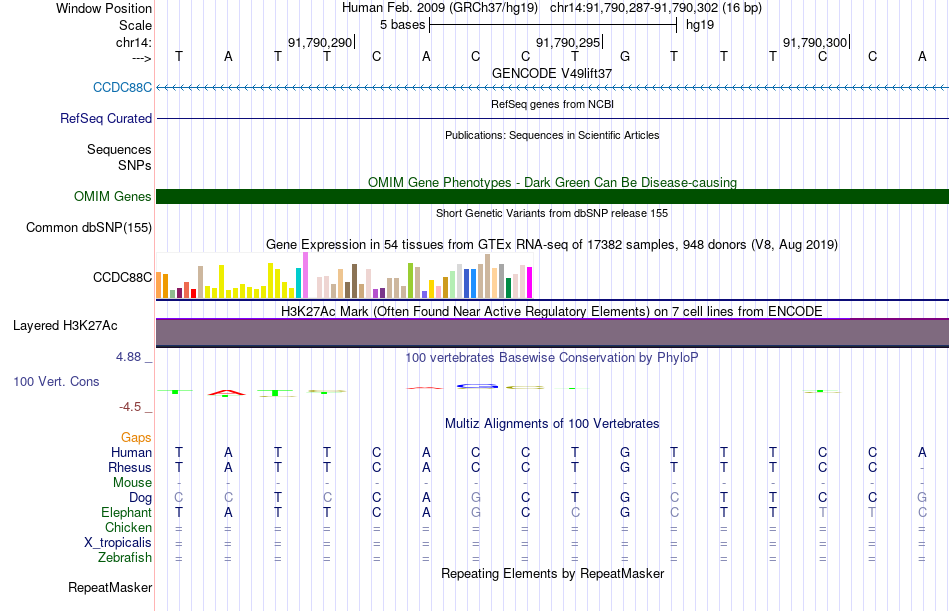Click the CCDC88C intron line with arrows
Screen dimensions: 950x611
pyautogui.click(x=553, y=87)
